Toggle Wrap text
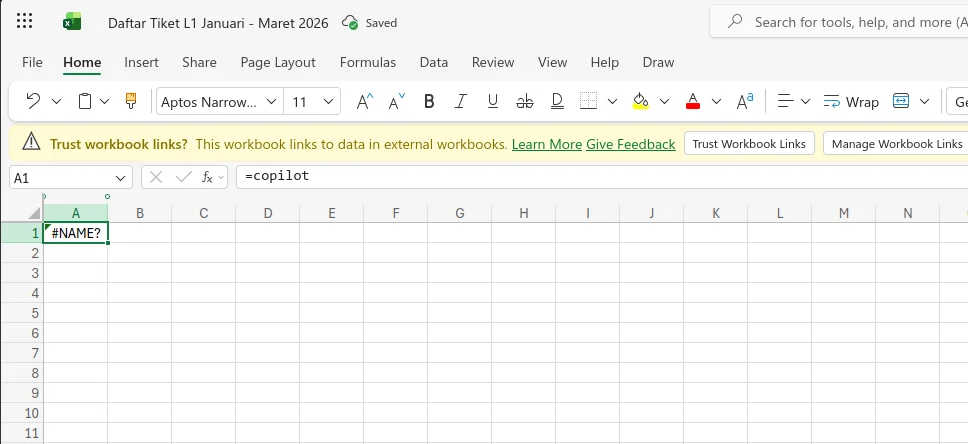968x444 pixels. (851, 101)
